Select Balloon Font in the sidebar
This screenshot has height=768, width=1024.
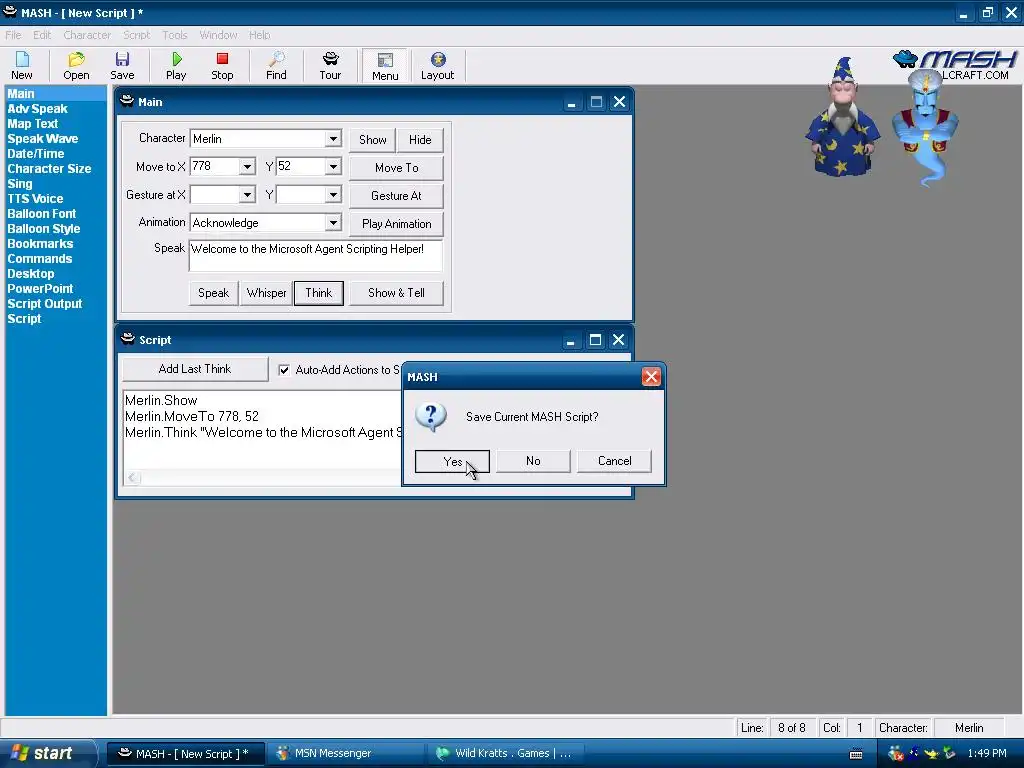pos(41,214)
